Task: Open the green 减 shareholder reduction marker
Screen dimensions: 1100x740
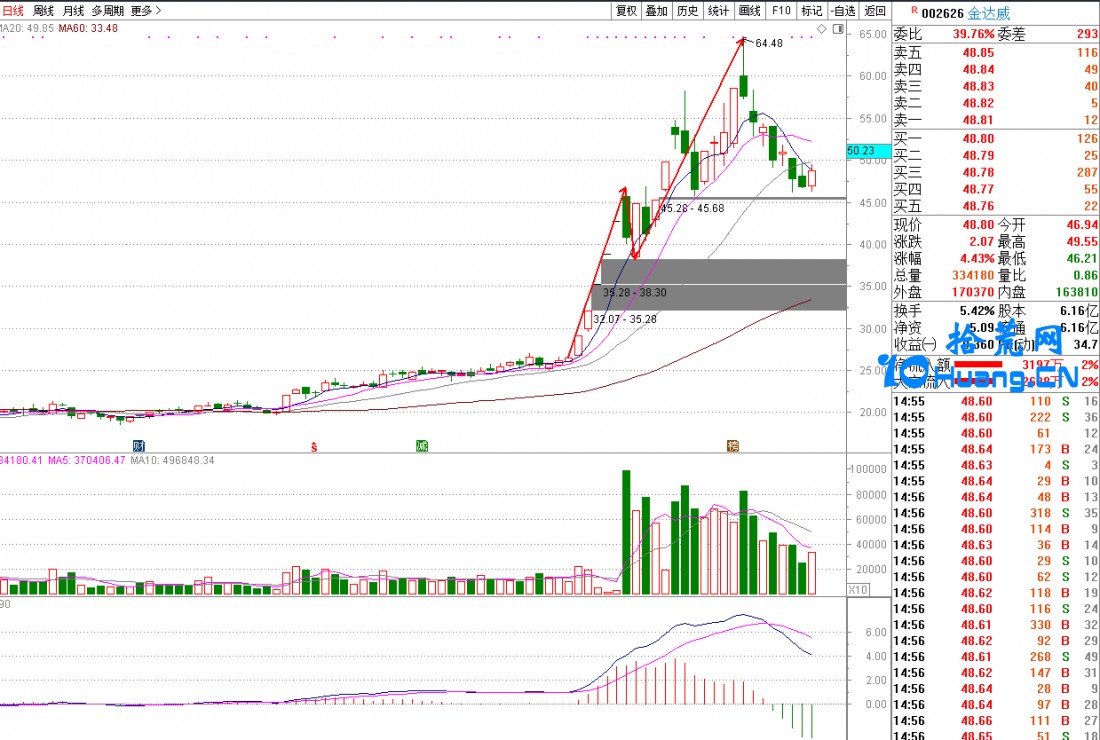Action: tap(422, 445)
